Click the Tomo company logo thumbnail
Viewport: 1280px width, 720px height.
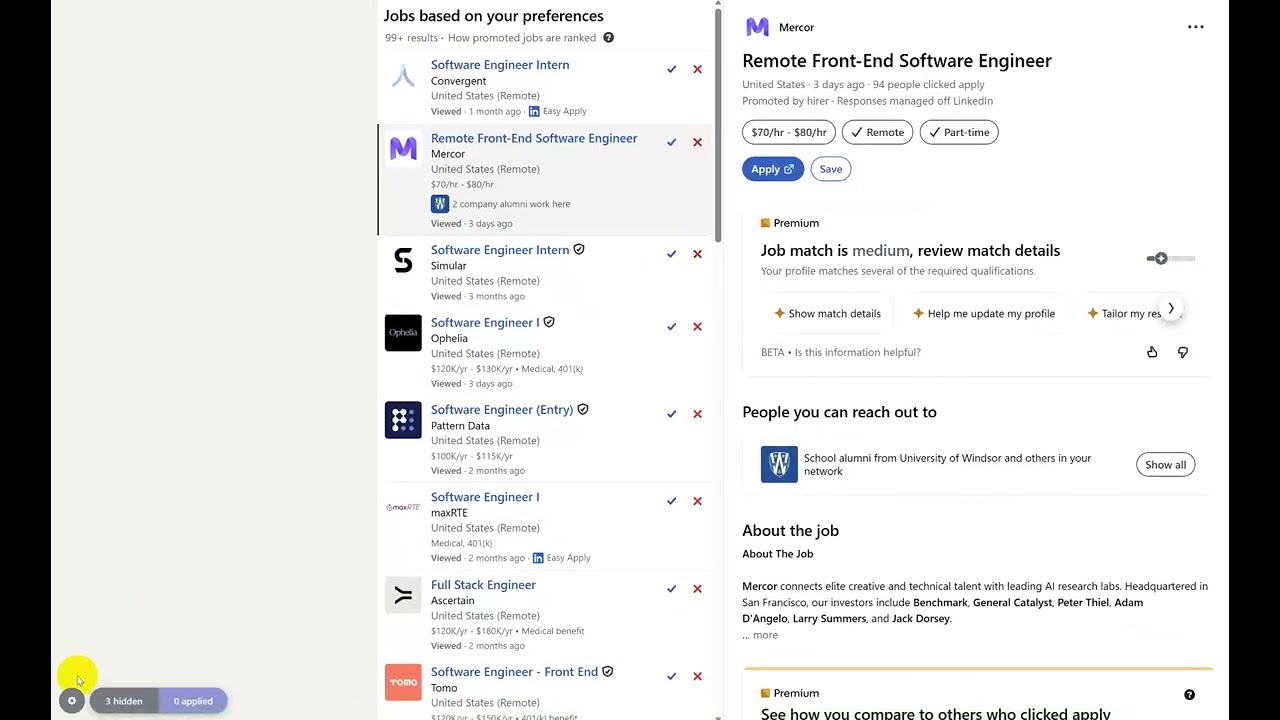click(x=403, y=681)
